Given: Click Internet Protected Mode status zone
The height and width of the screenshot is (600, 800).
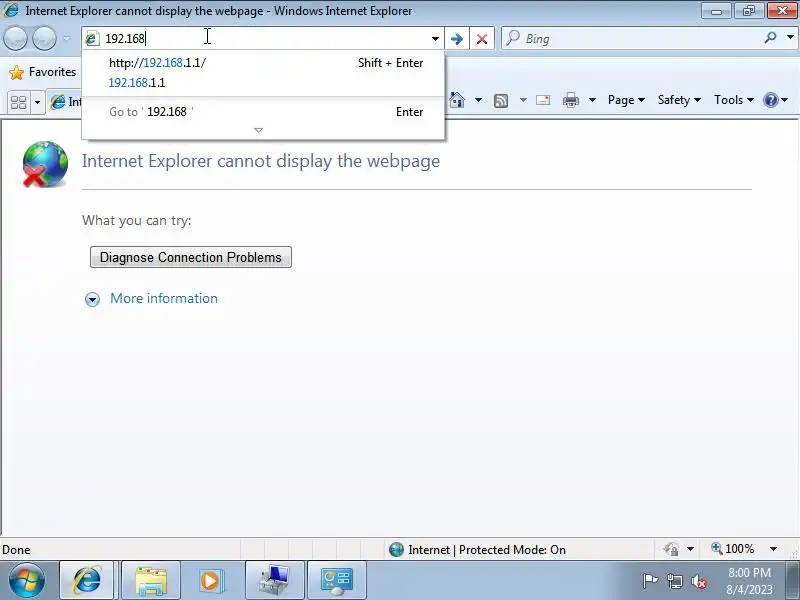Looking at the screenshot, I should (x=478, y=549).
